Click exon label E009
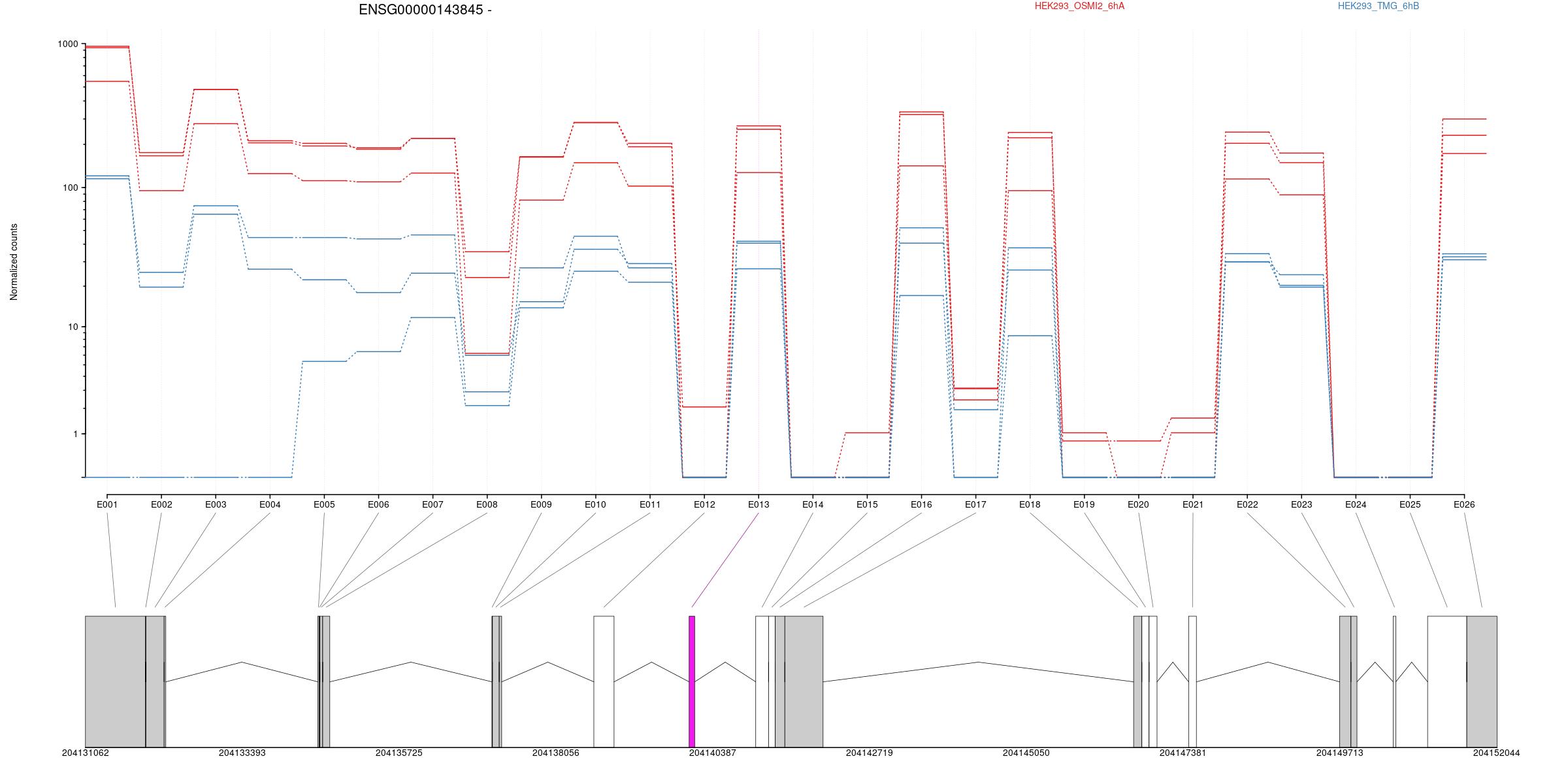 [541, 504]
